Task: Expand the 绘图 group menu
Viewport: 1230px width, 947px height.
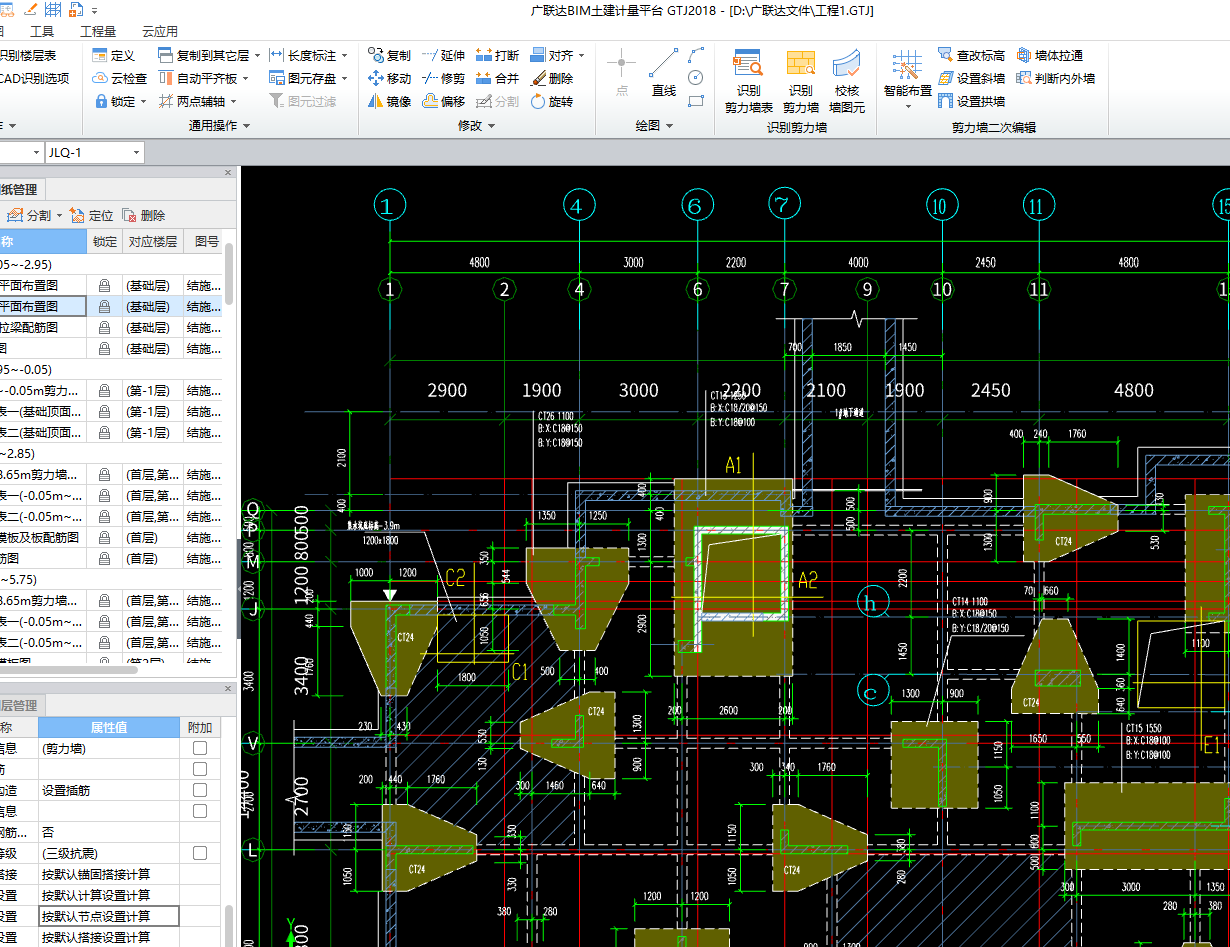Action: (x=655, y=126)
